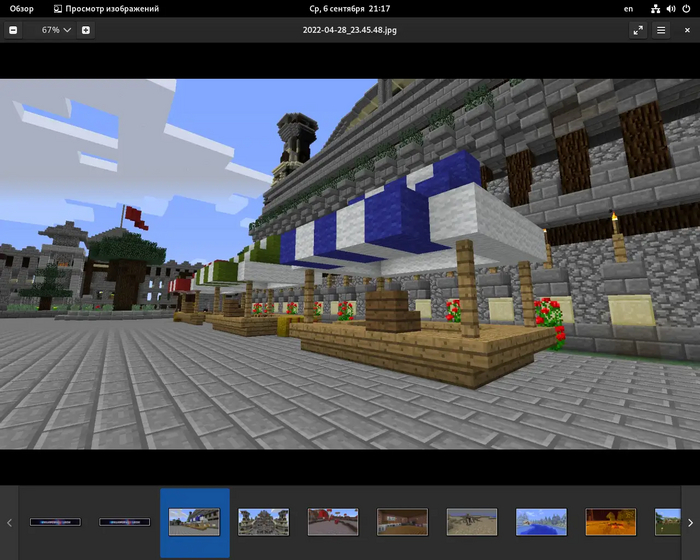Click the displayed Minecraft market image

pos(350,264)
